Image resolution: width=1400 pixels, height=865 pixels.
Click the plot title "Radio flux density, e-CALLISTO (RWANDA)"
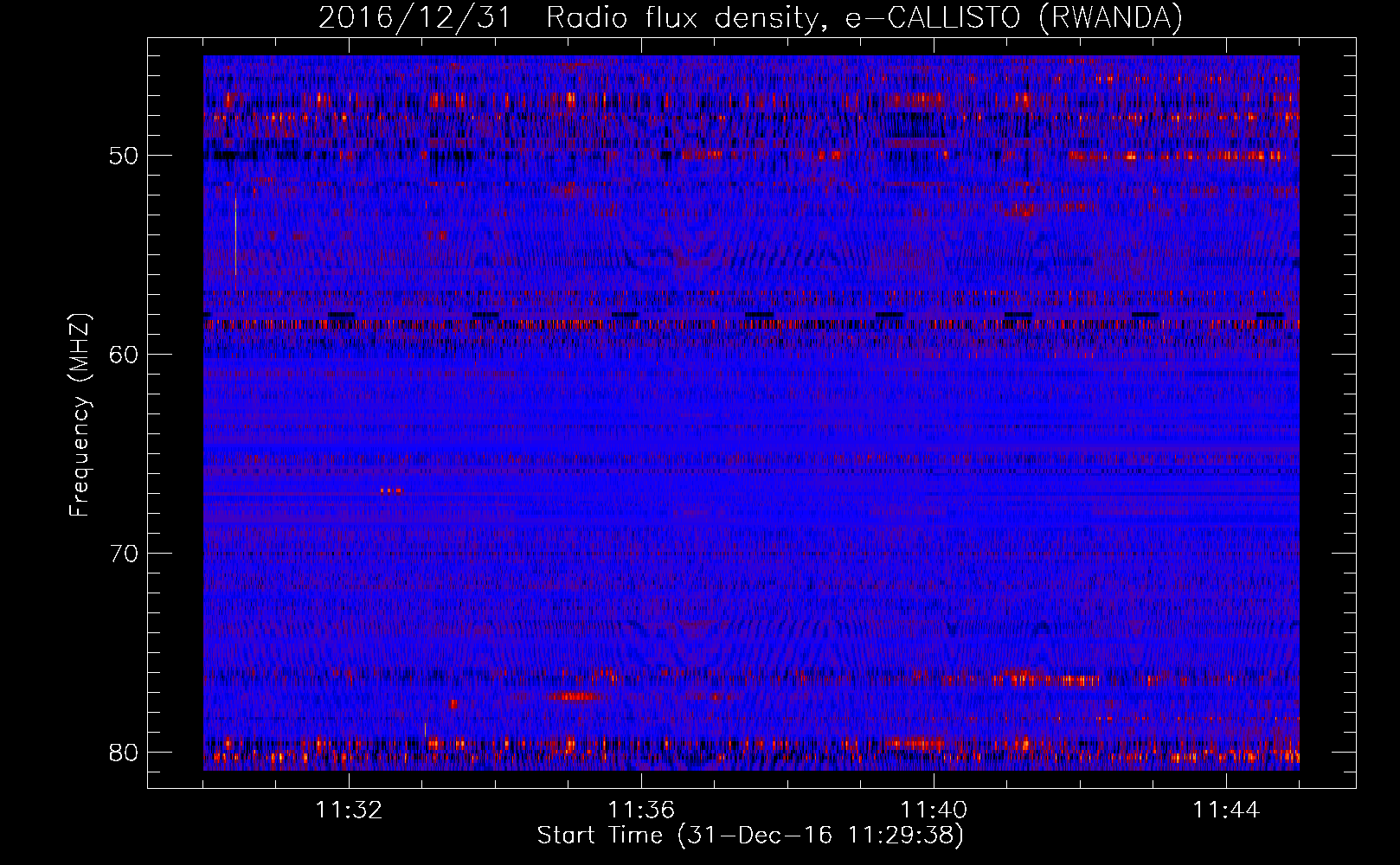(864, 18)
